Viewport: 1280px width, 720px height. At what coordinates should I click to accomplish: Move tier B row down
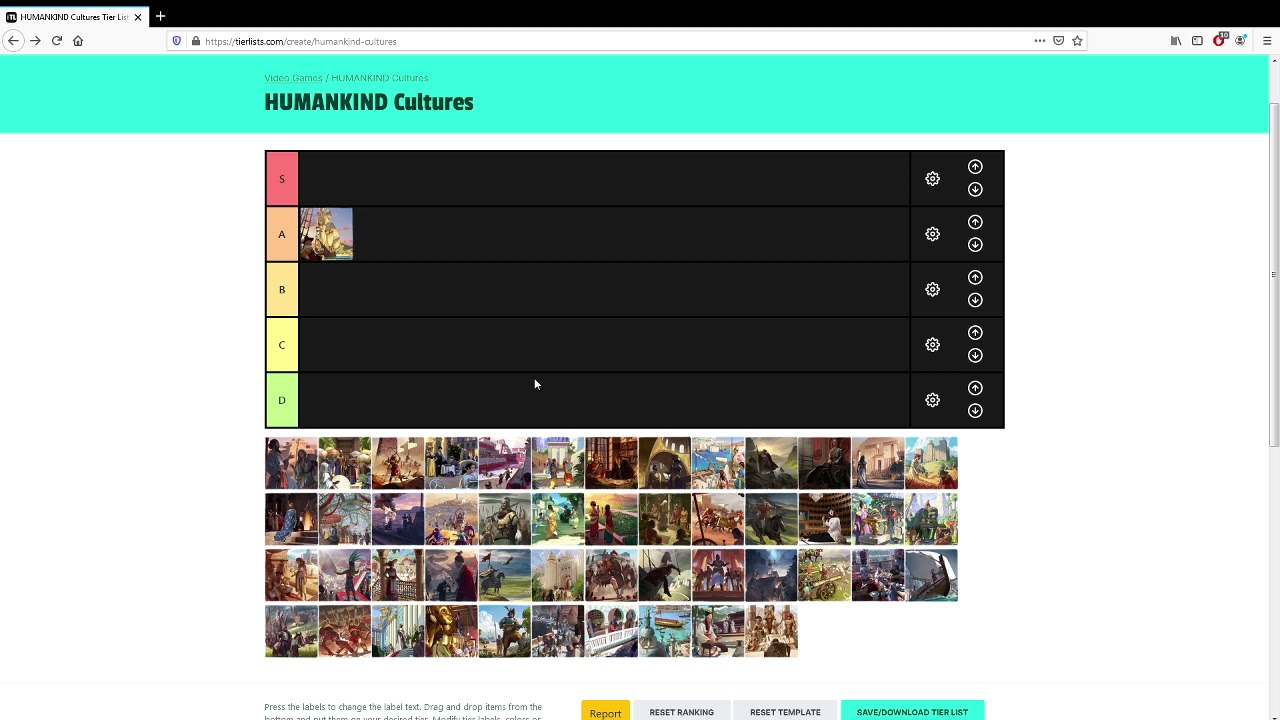tap(975, 300)
